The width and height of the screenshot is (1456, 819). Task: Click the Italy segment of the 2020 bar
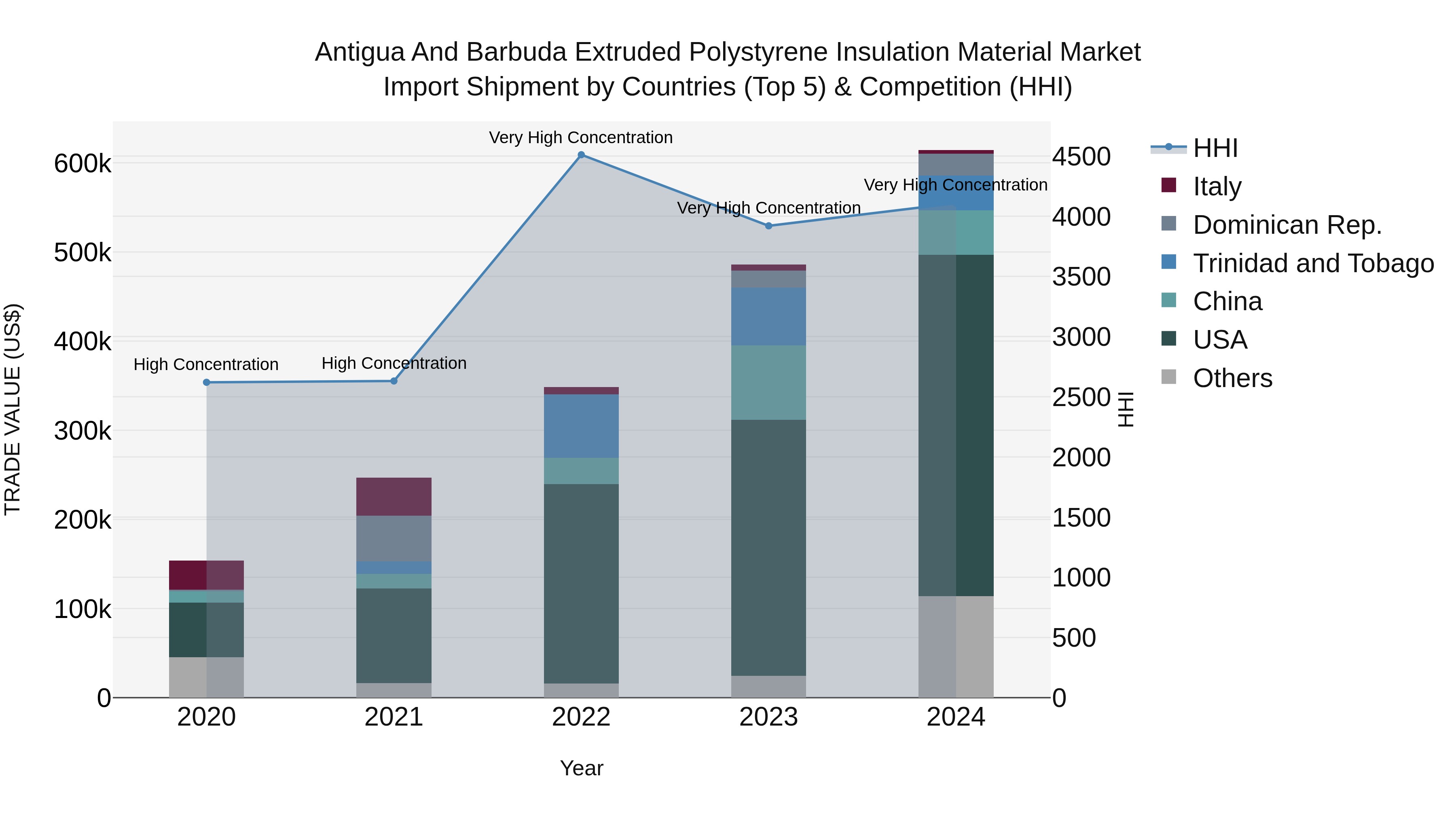[x=206, y=576]
